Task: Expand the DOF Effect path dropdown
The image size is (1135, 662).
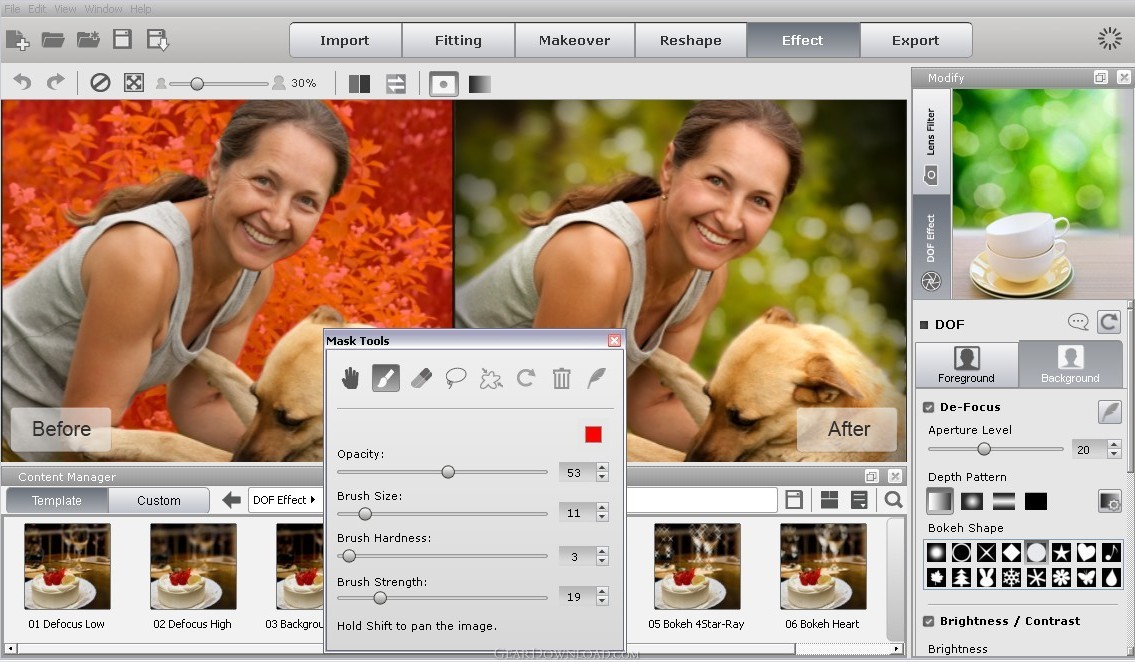Action: 284,500
